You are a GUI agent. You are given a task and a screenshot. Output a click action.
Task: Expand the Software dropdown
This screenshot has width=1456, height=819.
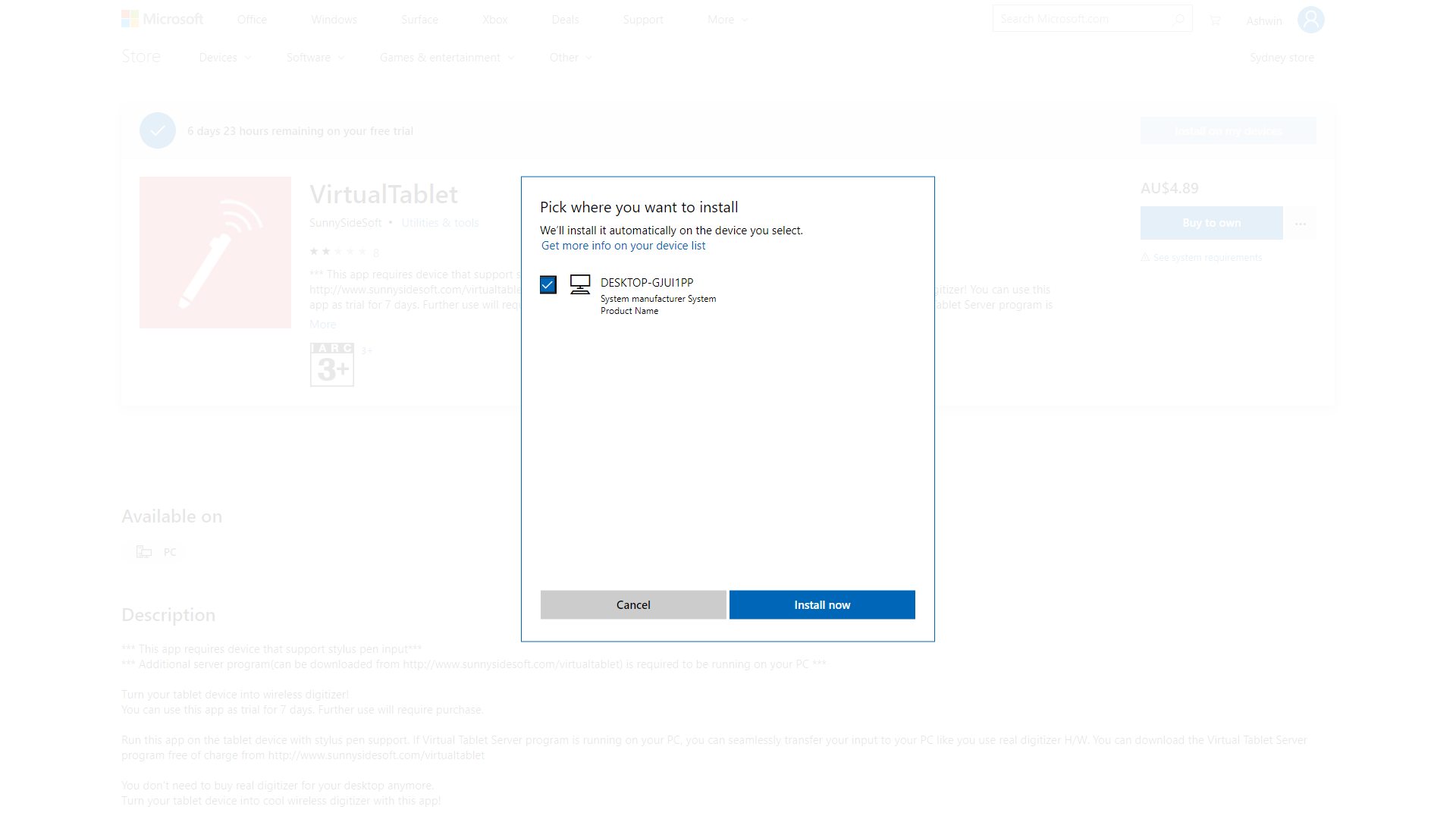point(315,58)
